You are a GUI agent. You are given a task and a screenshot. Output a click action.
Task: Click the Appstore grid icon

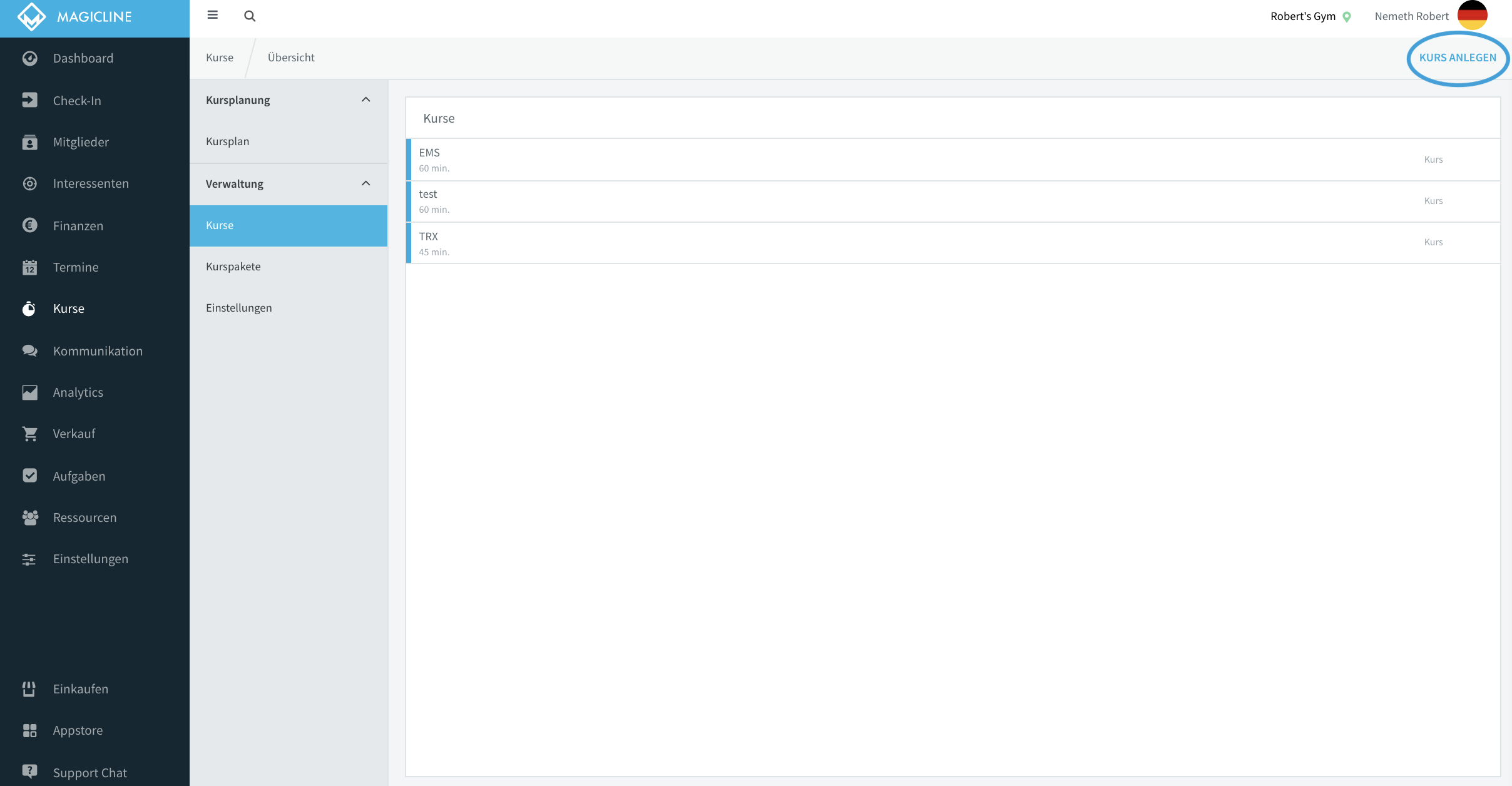click(x=29, y=730)
